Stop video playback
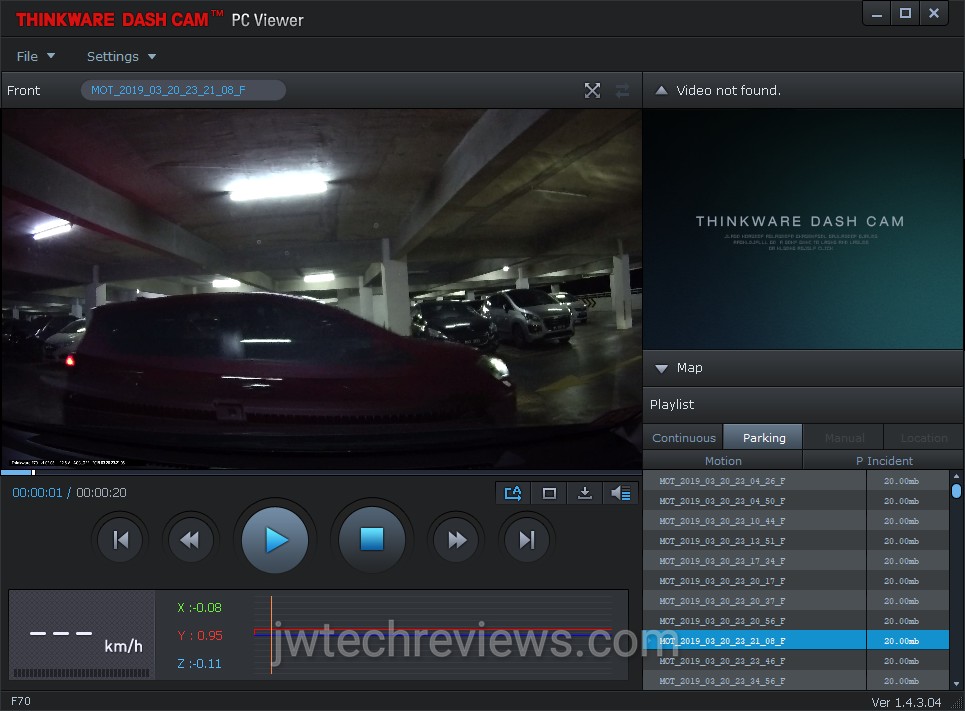This screenshot has height=711, width=965. [x=372, y=540]
